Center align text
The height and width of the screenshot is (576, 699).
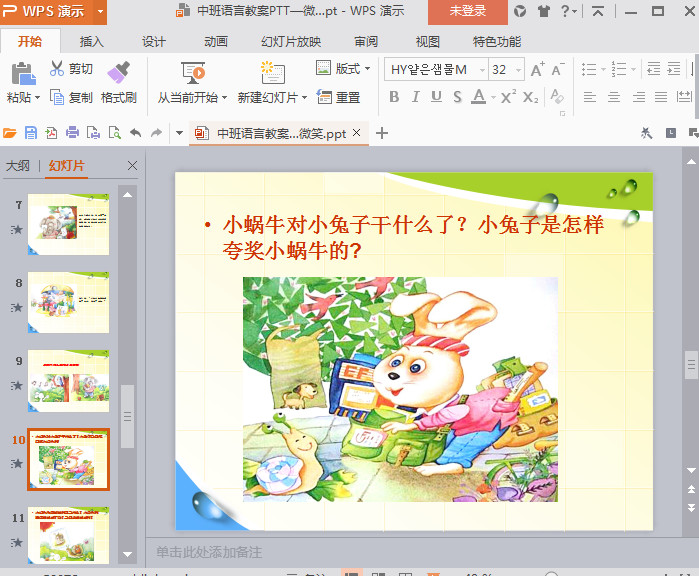(x=614, y=97)
